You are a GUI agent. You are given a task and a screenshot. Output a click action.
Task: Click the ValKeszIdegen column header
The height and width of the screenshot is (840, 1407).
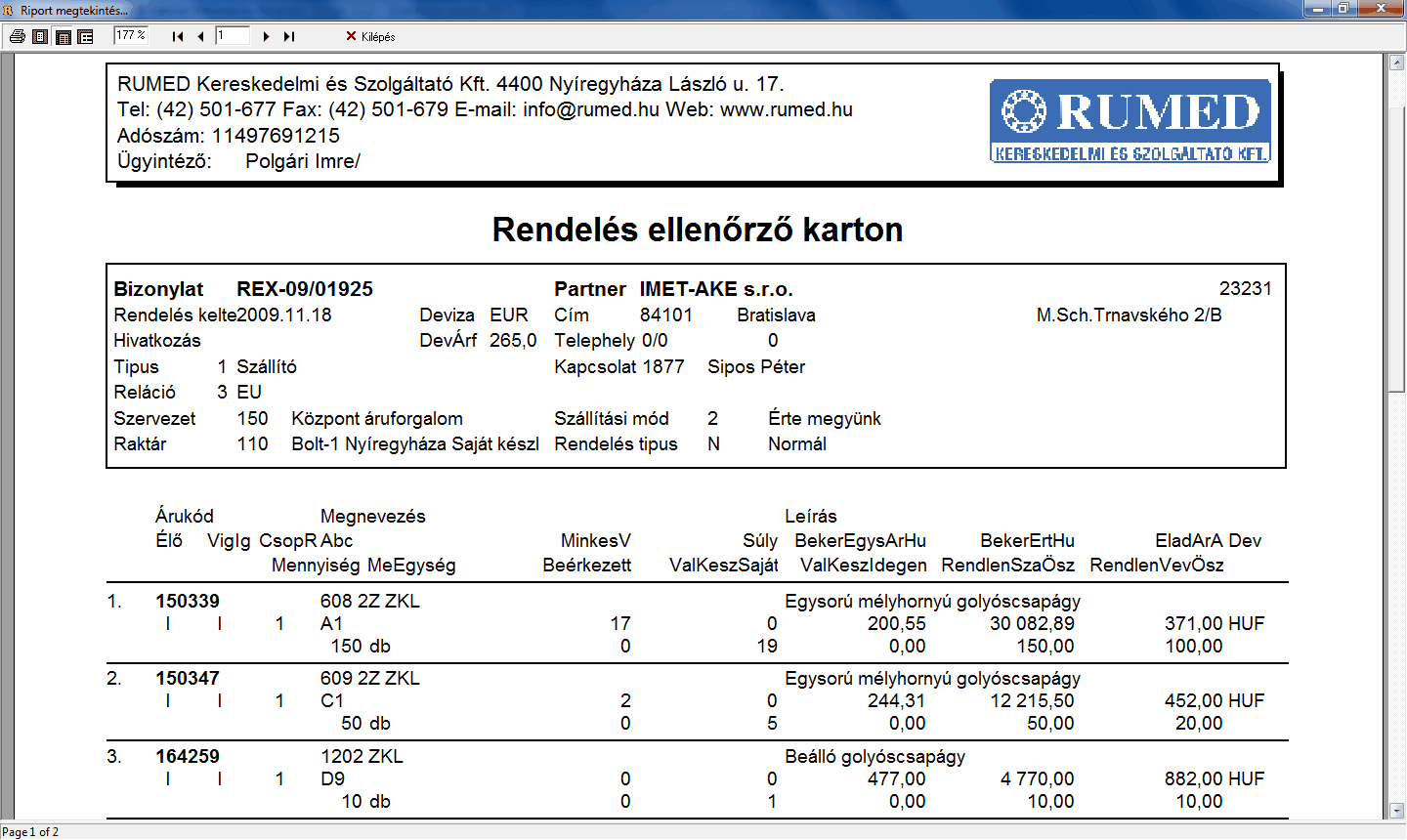pyautogui.click(x=864, y=565)
